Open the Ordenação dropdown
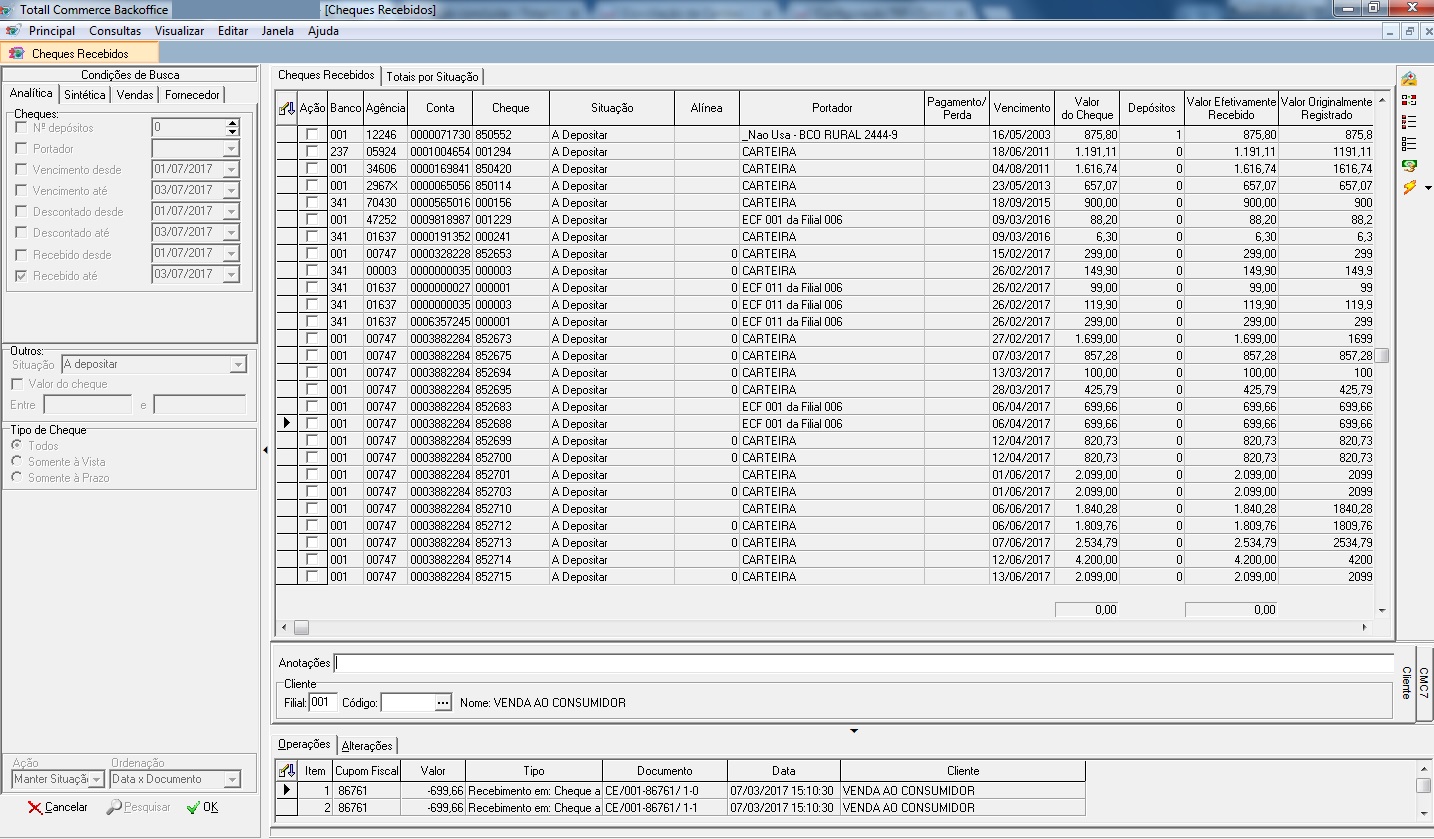The width and height of the screenshot is (1434, 839). tap(232, 780)
